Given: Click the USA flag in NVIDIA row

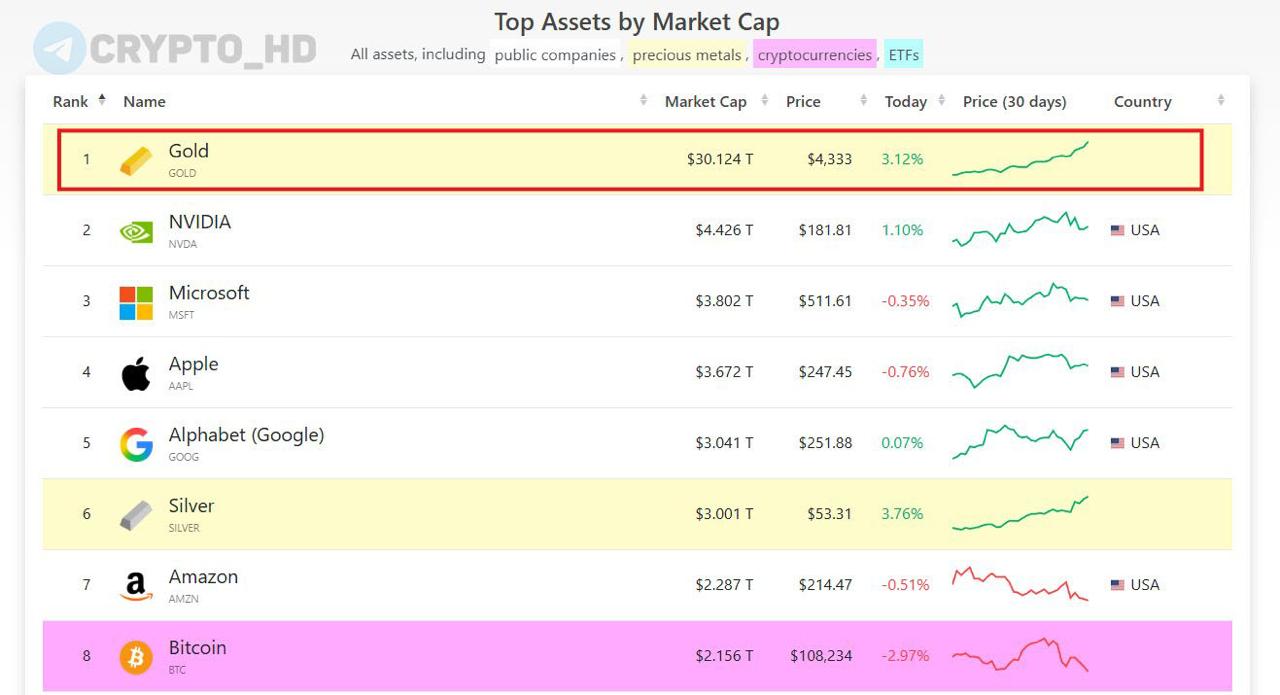Looking at the screenshot, I should 1117,231.
